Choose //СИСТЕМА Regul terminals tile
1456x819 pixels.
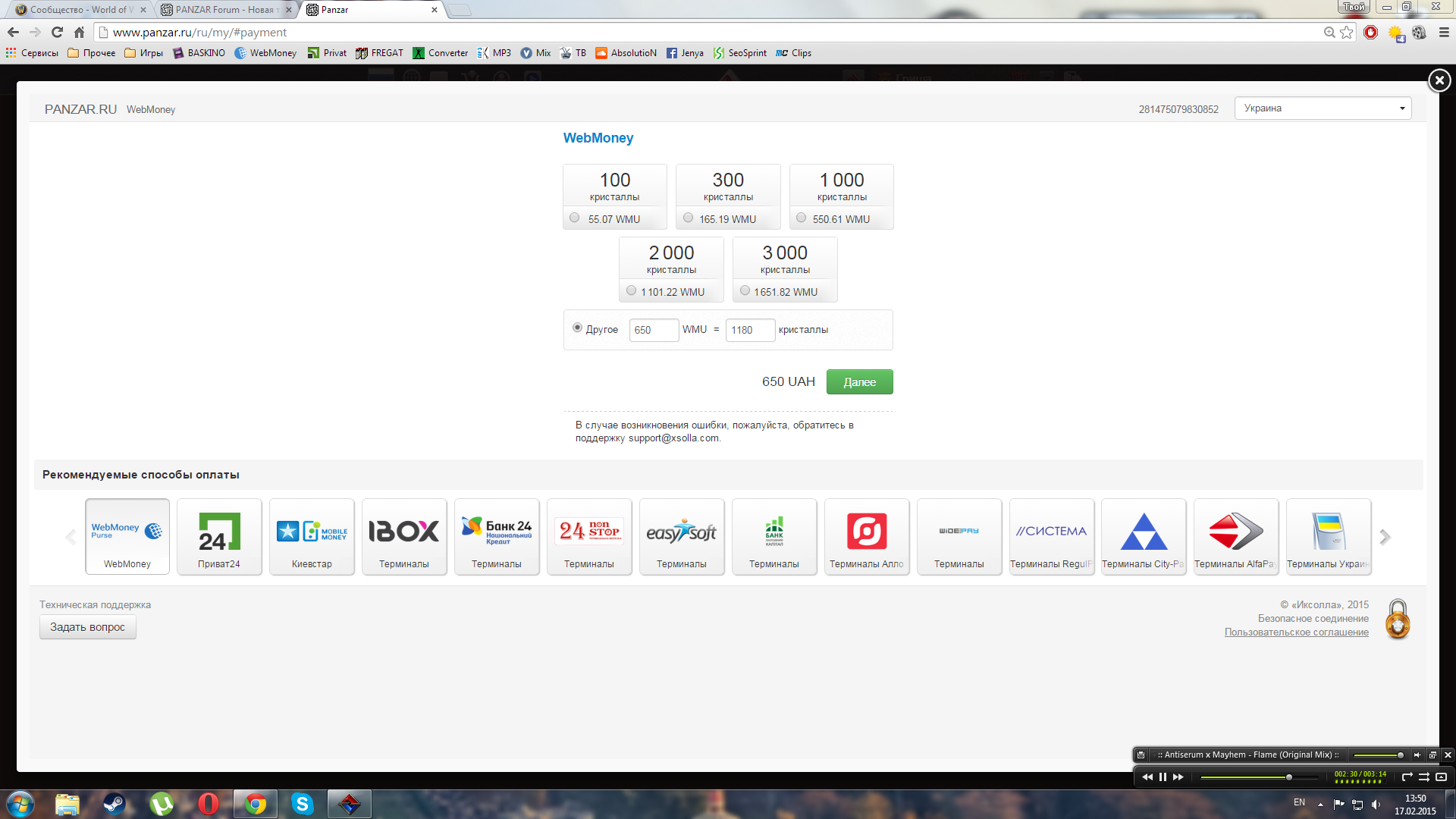1052,536
